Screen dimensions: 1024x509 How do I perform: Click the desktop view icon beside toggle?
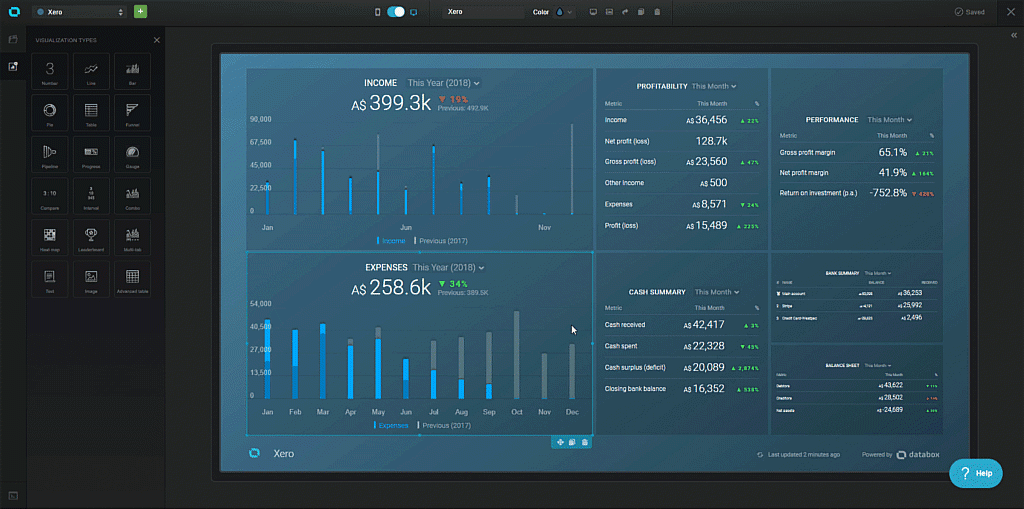[413, 12]
